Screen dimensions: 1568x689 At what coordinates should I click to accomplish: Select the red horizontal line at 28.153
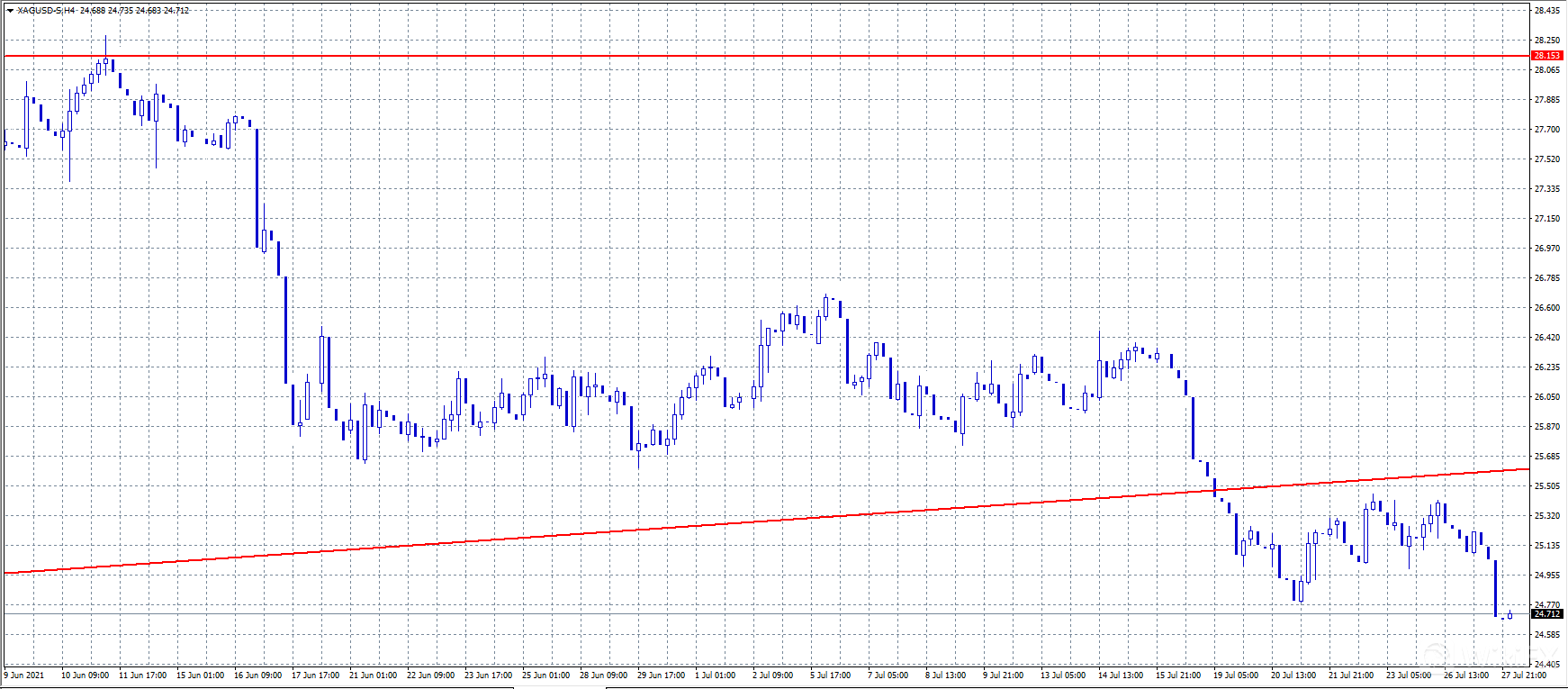(720, 56)
